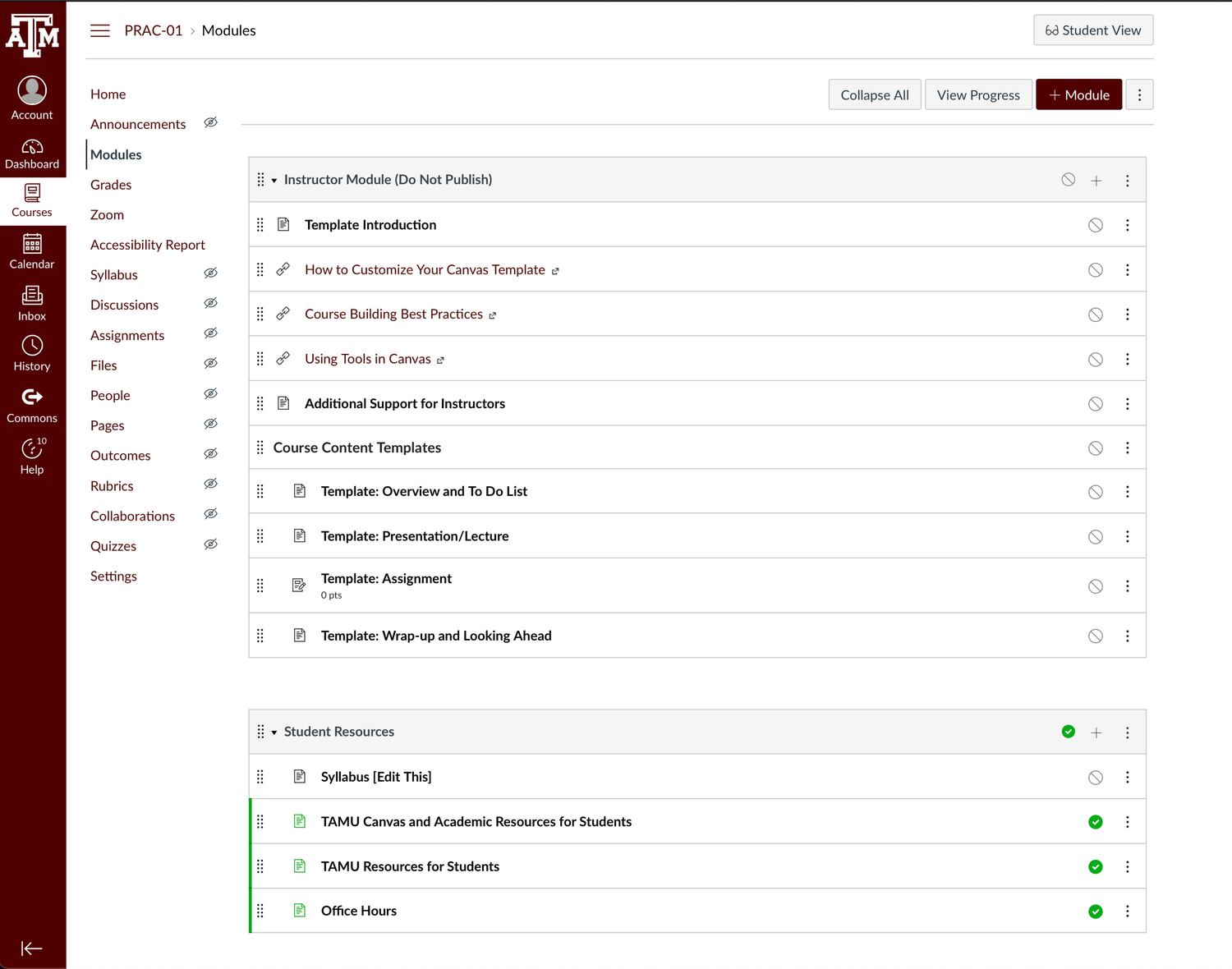Collapse the Student Resources module arrow
This screenshot has height=969, width=1232.
[274, 732]
